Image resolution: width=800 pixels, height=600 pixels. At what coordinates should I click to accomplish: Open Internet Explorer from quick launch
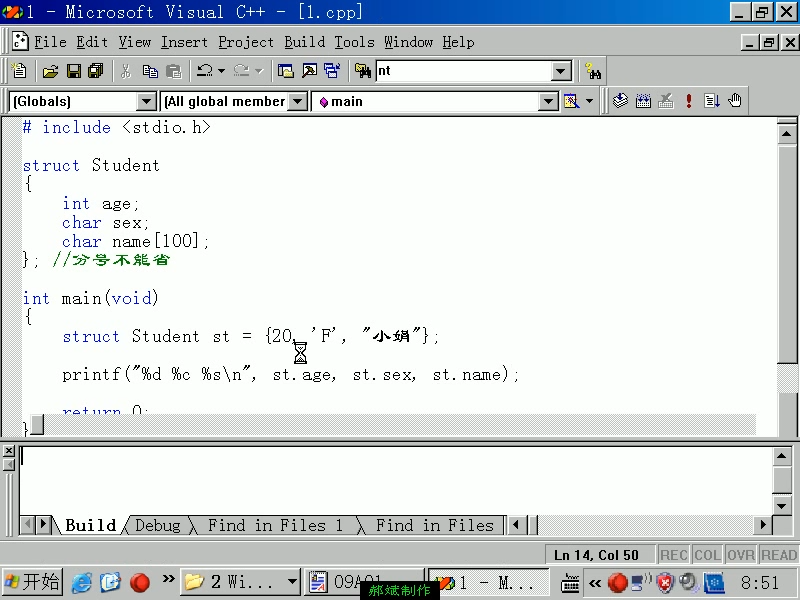pos(81,582)
